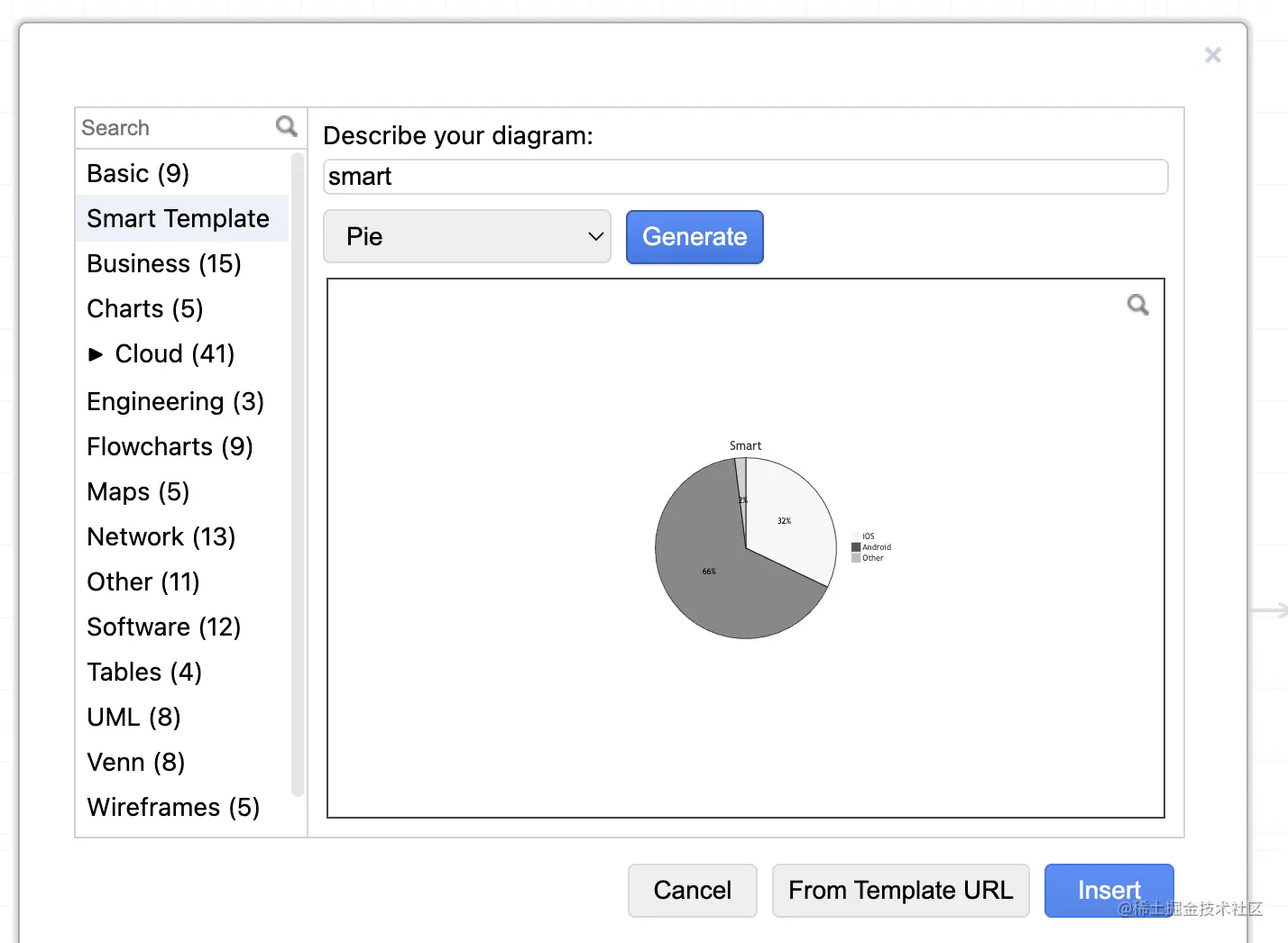Click the template Search field
The width and height of the screenshot is (1288, 943).
coord(176,128)
